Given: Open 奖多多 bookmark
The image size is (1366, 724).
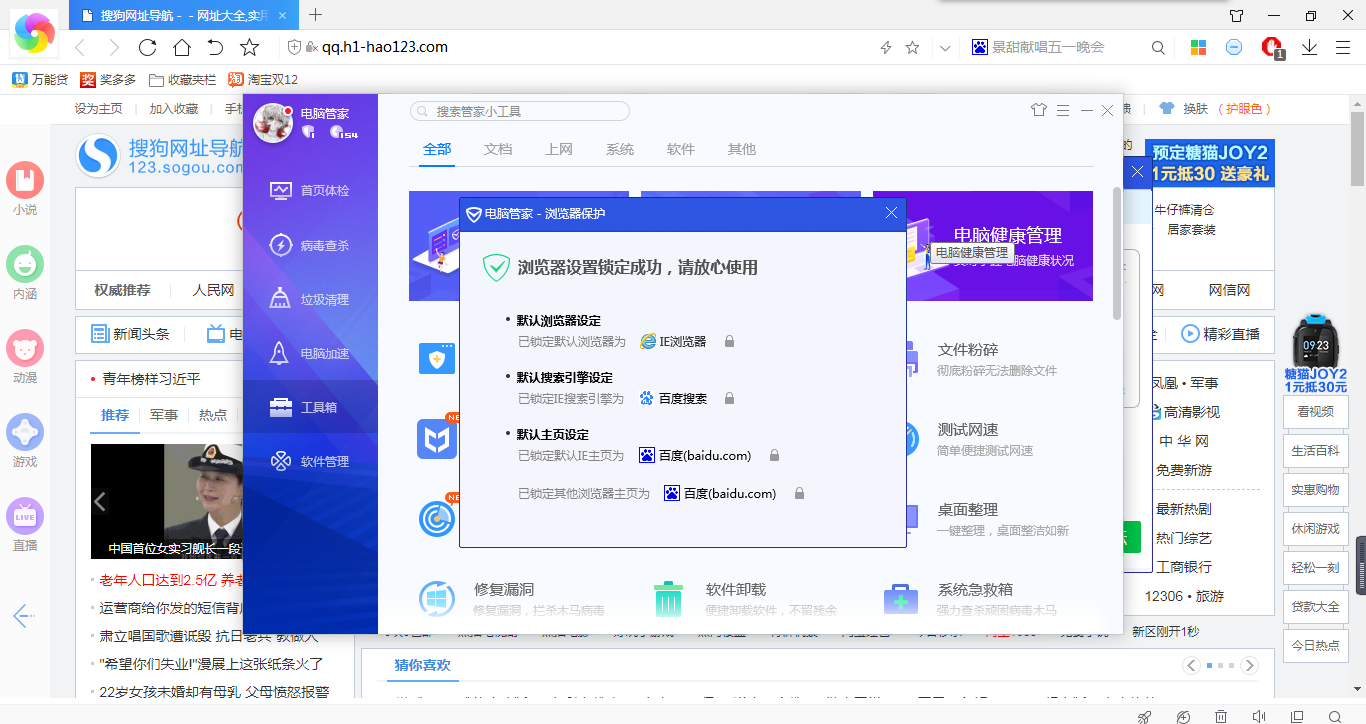Looking at the screenshot, I should [x=108, y=79].
